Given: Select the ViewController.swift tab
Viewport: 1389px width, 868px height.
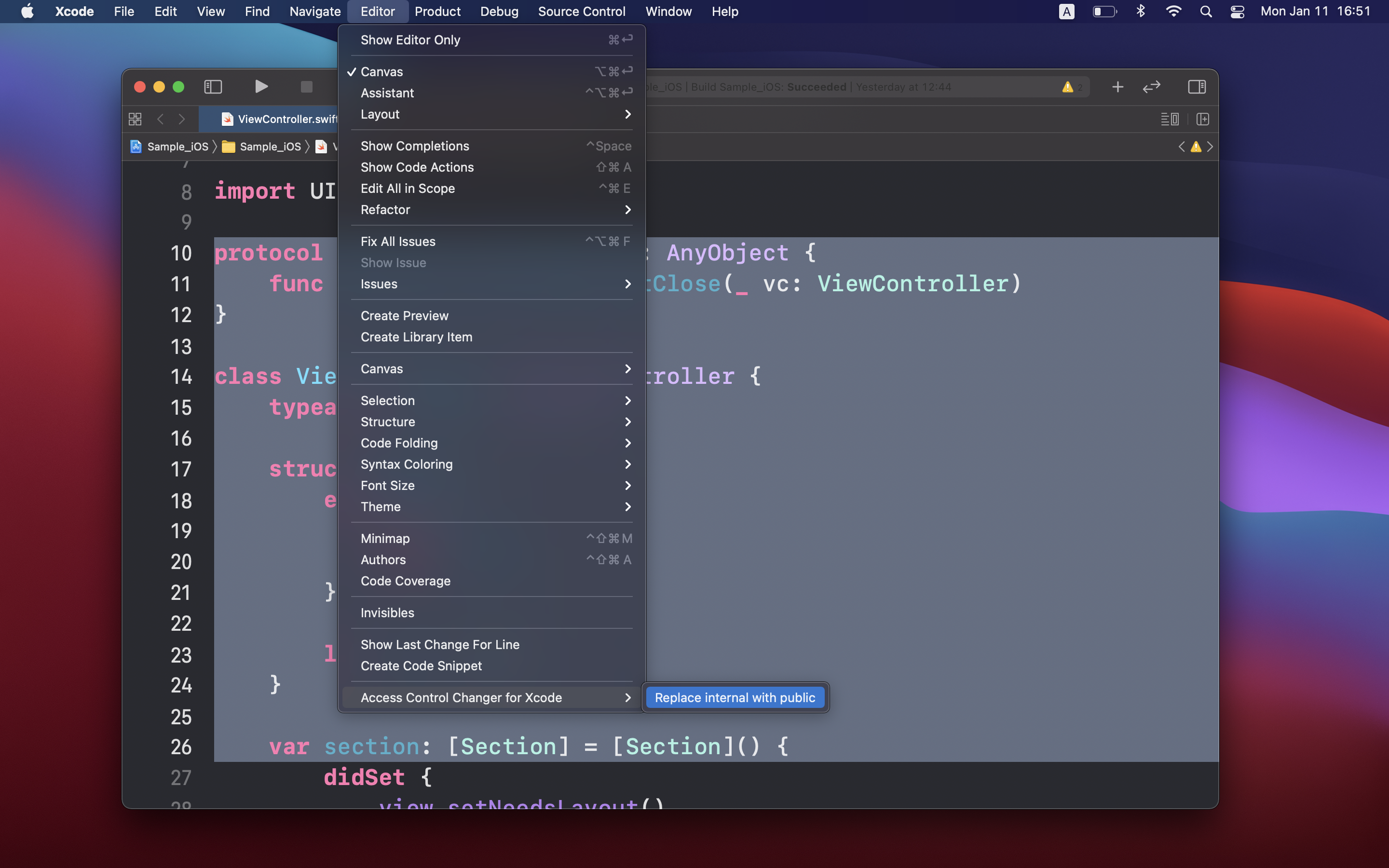Looking at the screenshot, I should coord(281,119).
